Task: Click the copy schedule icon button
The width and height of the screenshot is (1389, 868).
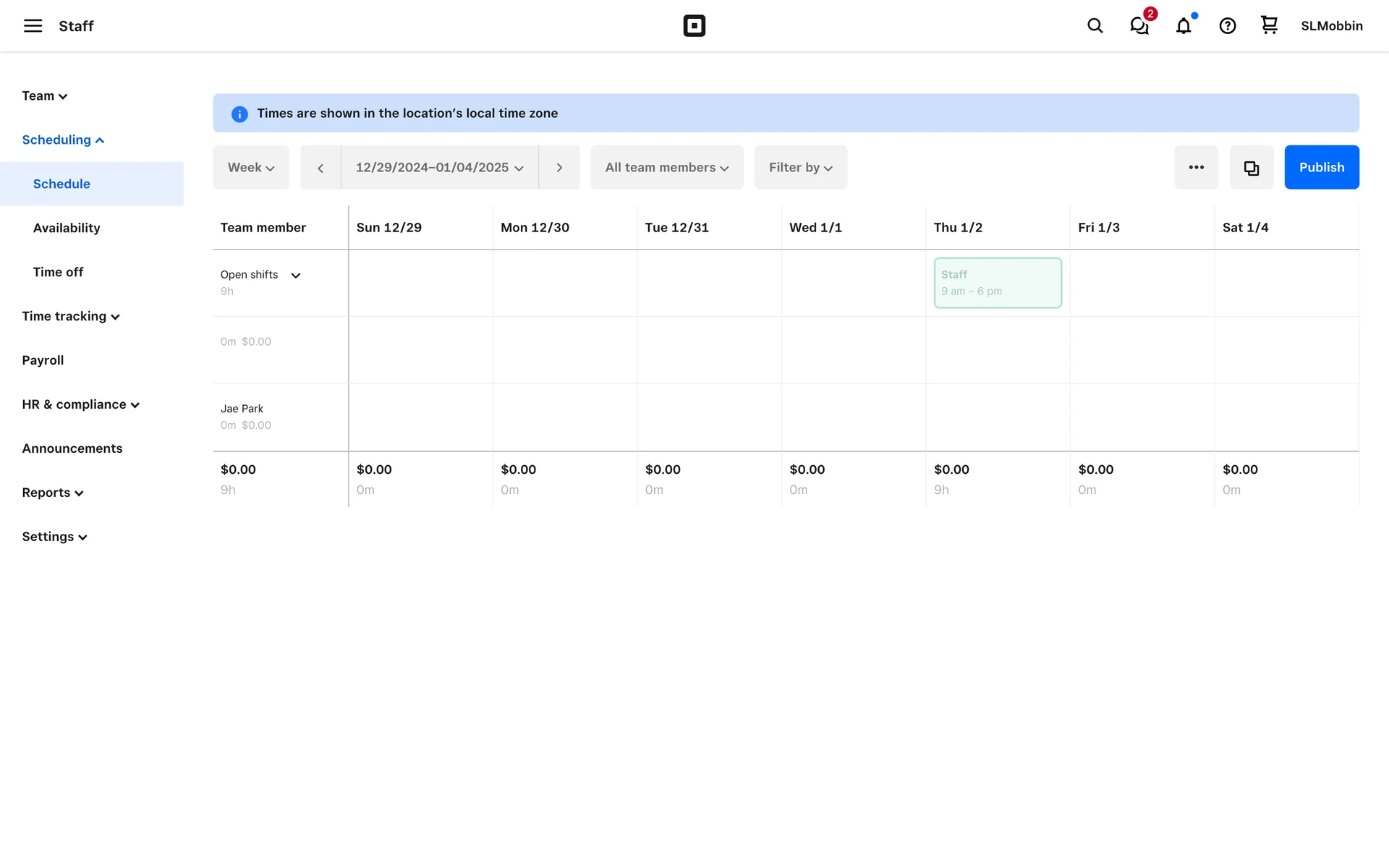Action: 1251,168
